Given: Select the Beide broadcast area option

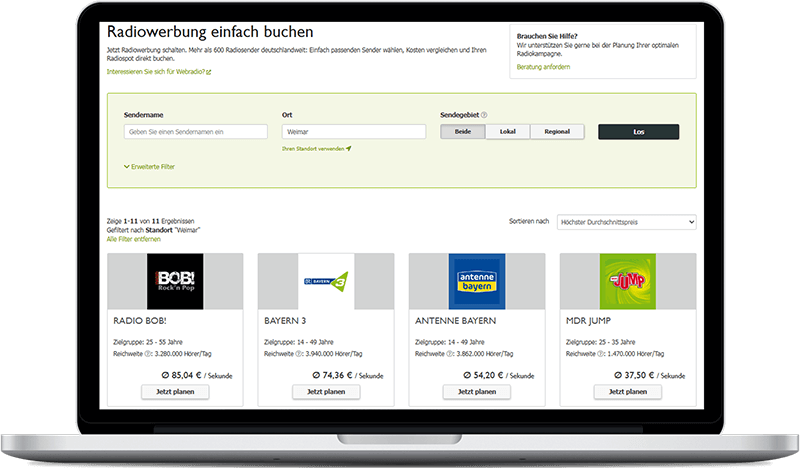Looking at the screenshot, I should pyautogui.click(x=463, y=132).
